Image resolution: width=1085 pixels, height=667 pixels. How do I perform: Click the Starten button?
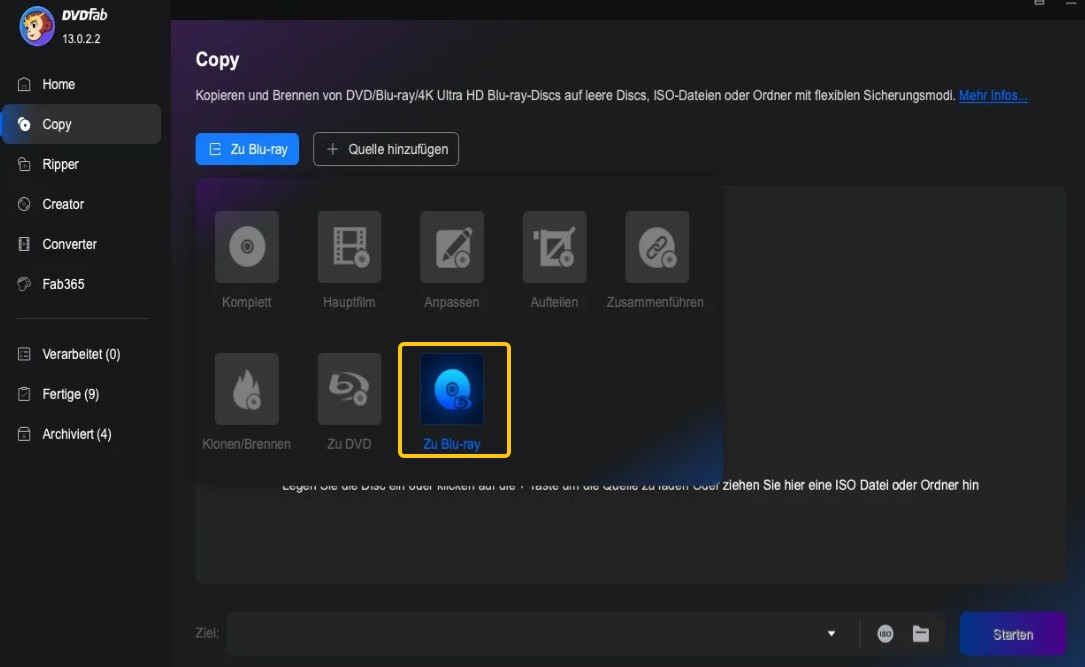coord(1013,634)
